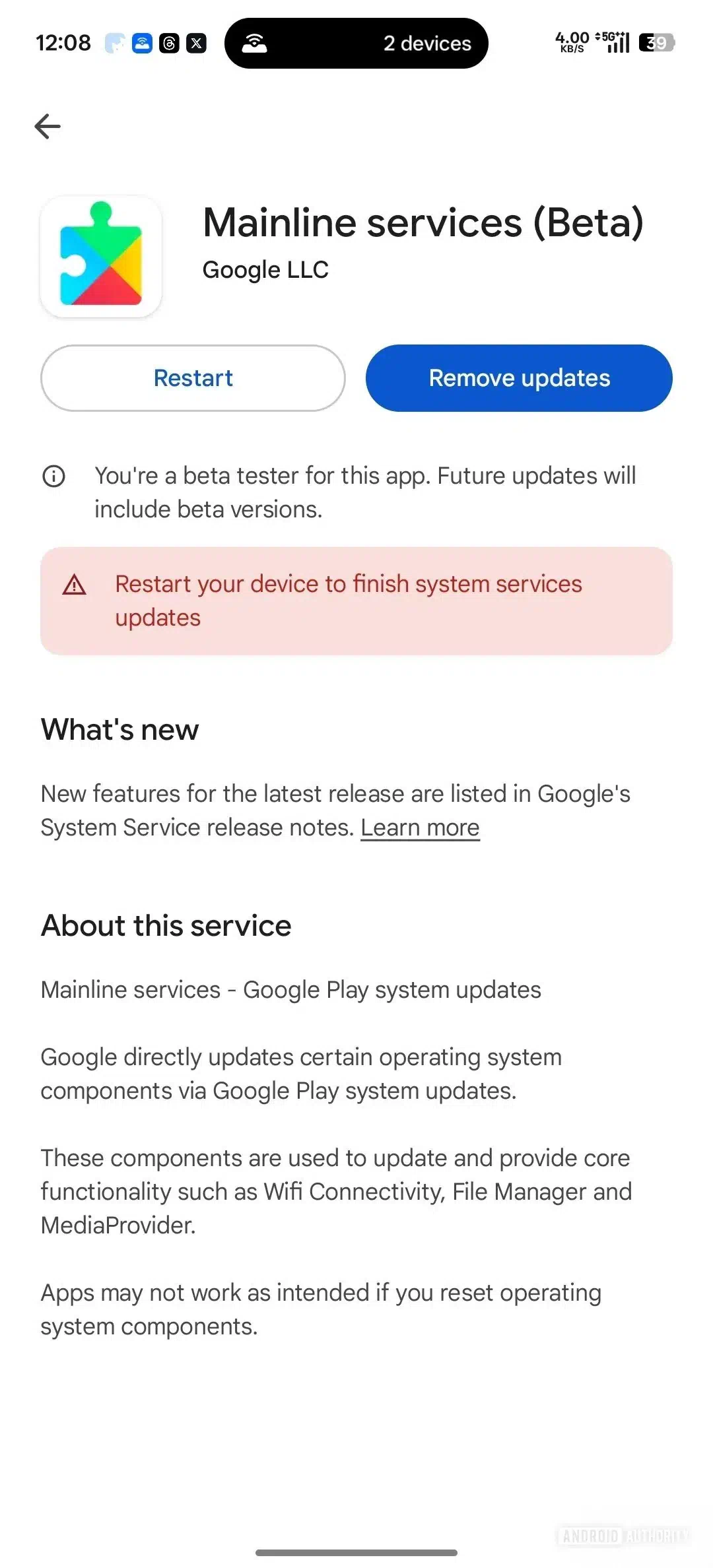Tap the "About this service" heading
Screen dimensions: 713x1568
point(166,925)
